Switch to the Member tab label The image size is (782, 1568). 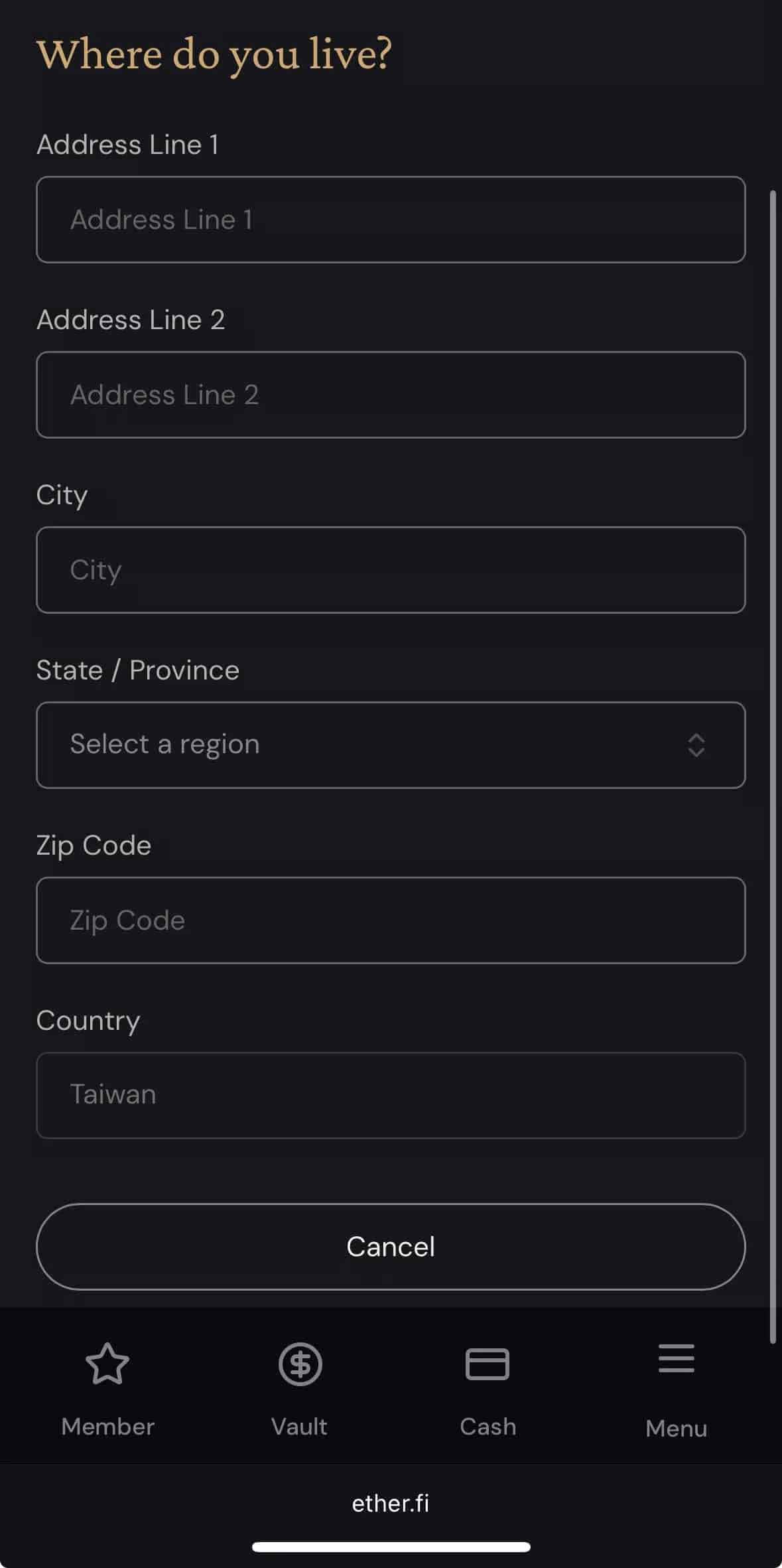(107, 1427)
